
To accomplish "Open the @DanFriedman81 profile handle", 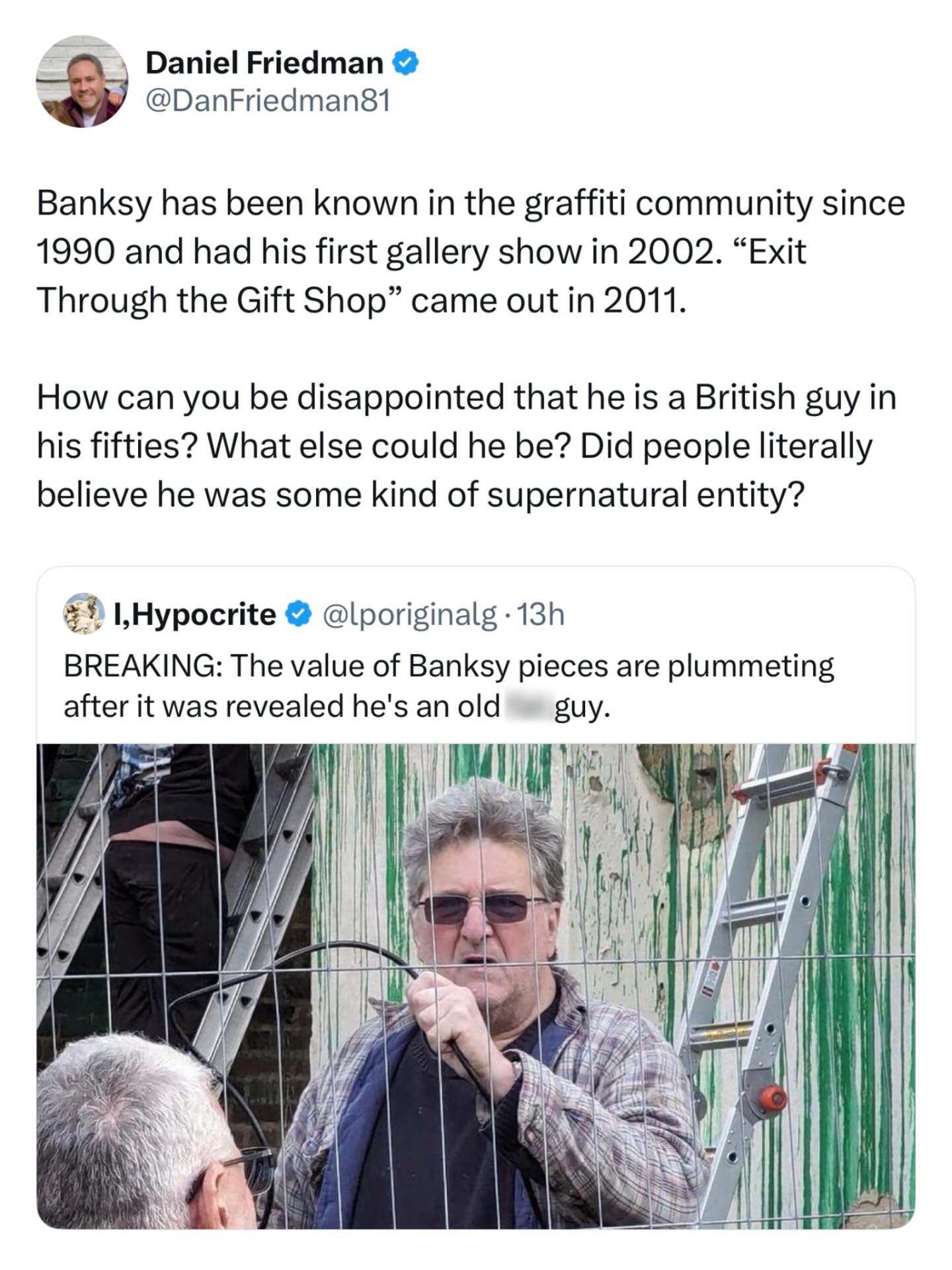I will point(266,101).
